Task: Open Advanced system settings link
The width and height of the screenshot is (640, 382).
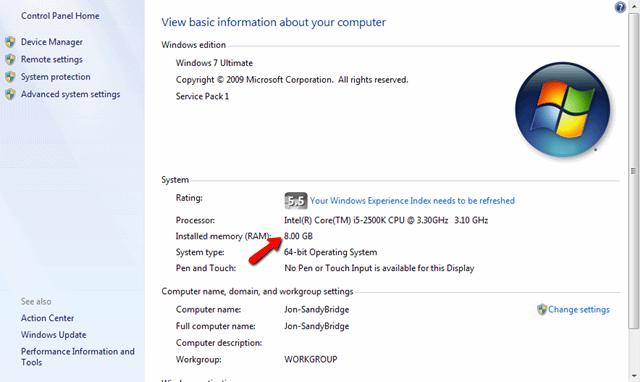Action: point(70,94)
